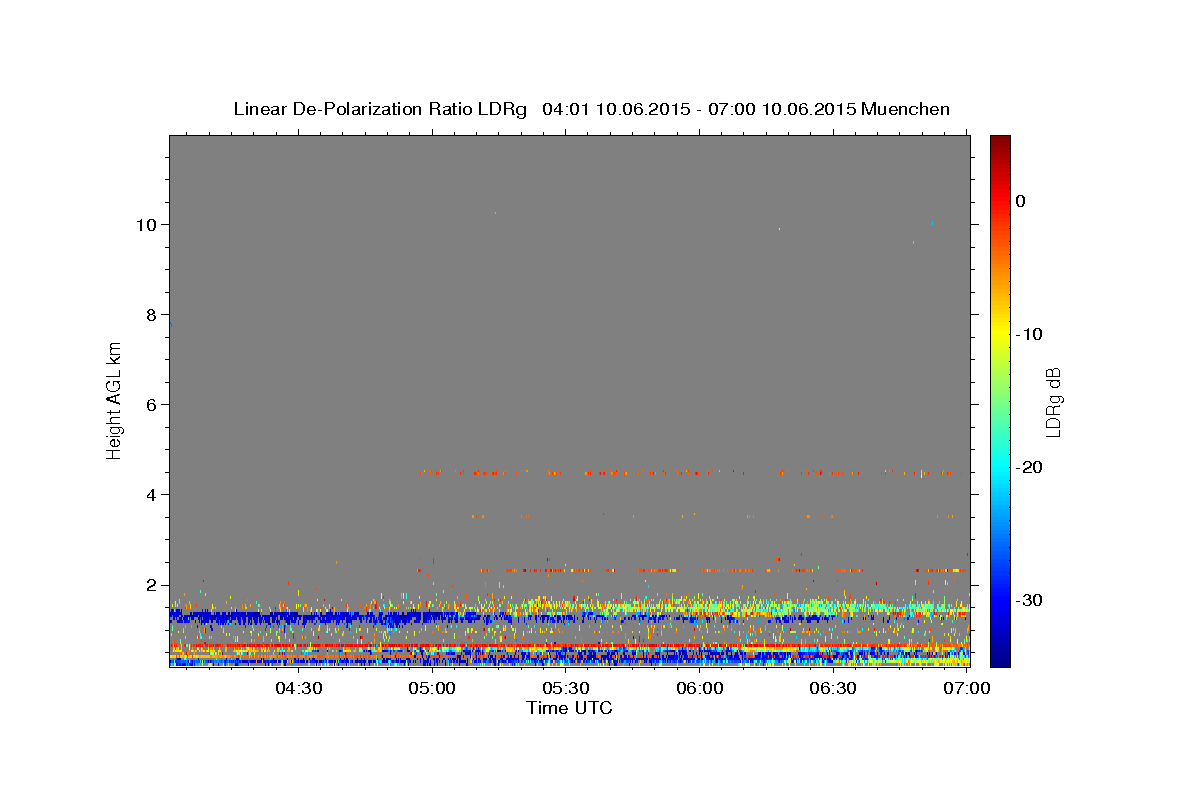Click the blue layer near 1.3 km at 04:15
Viewport: 1200px width, 800px height.
pos(232,617)
